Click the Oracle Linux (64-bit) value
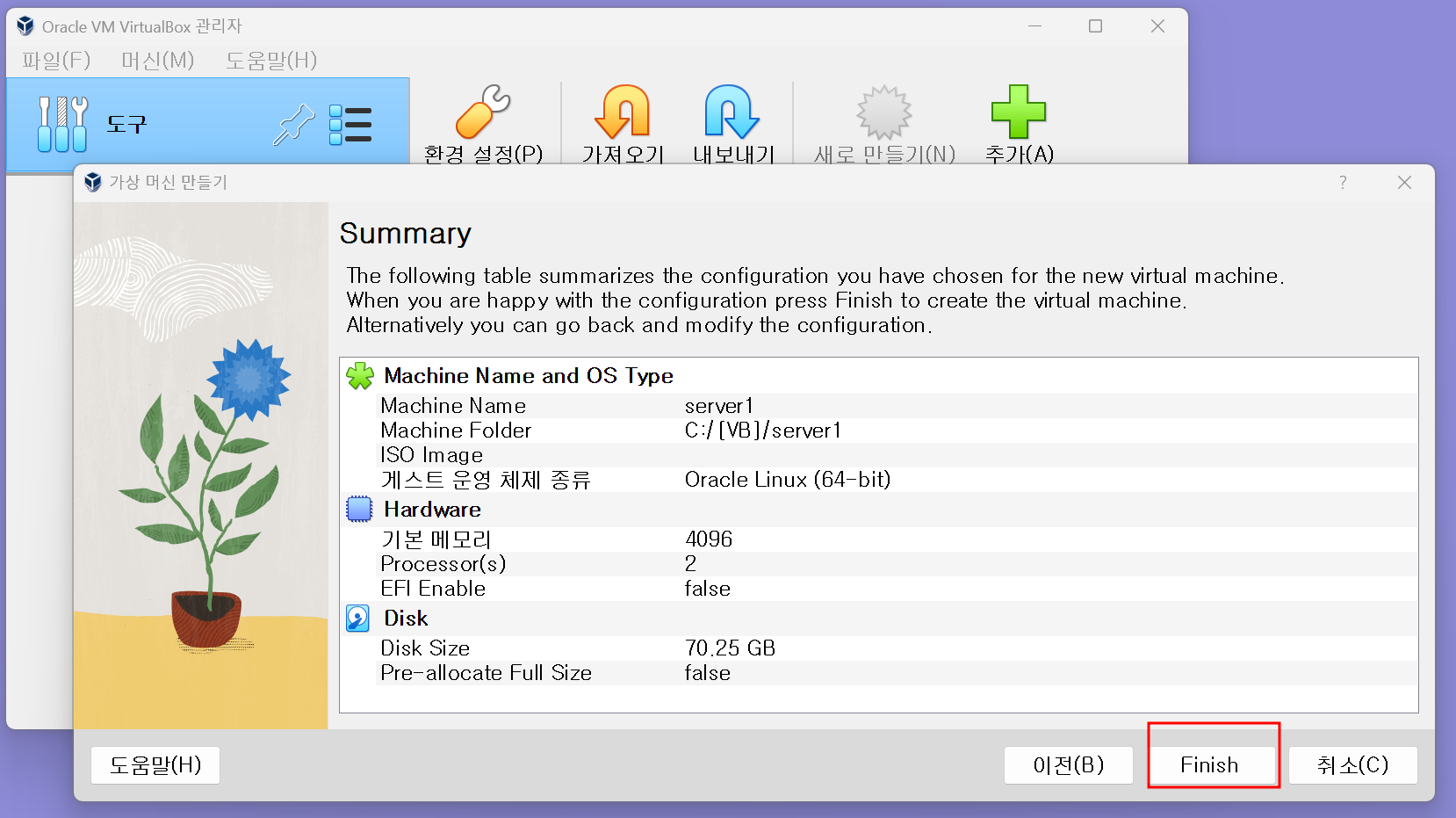1456x818 pixels. (788, 480)
